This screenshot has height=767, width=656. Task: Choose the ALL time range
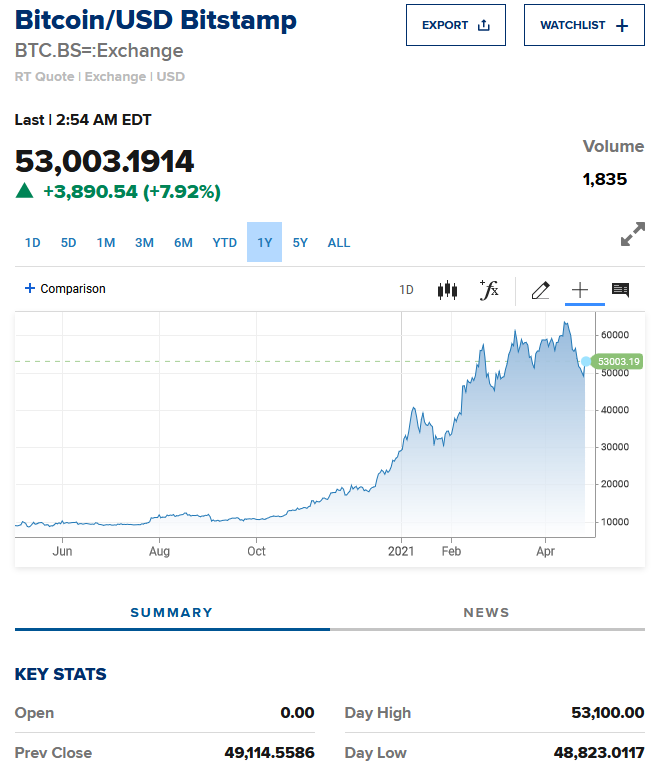tap(339, 242)
